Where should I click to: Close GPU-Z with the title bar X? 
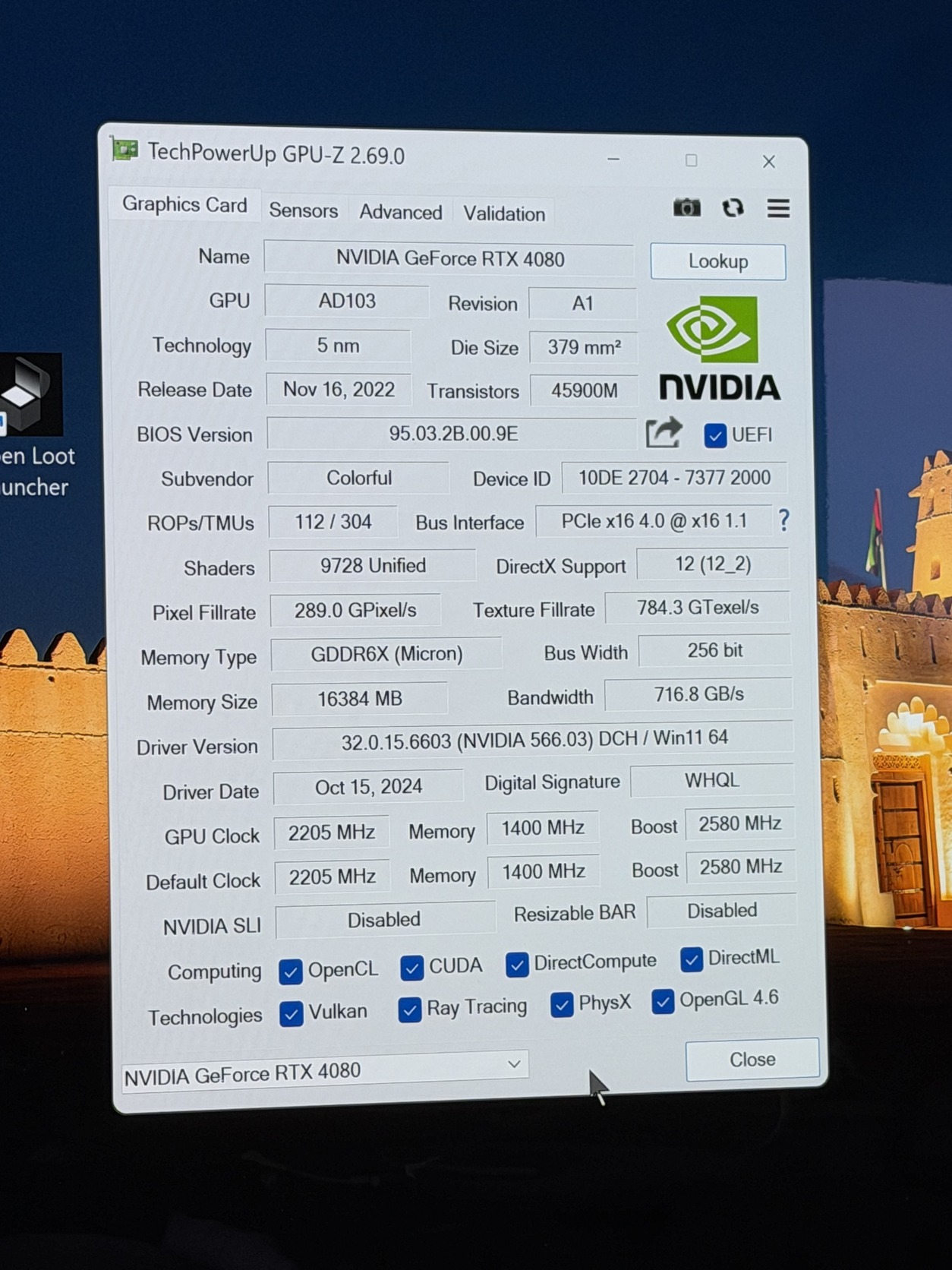(x=769, y=161)
